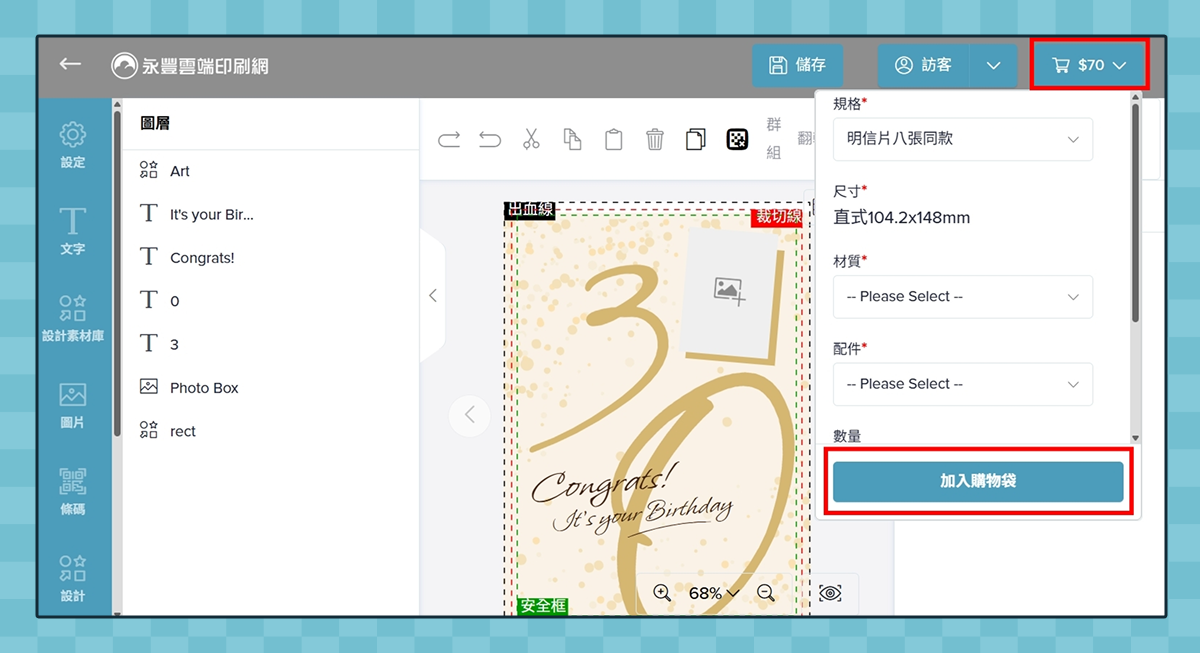Click the clipboard paste icon

pos(614,139)
